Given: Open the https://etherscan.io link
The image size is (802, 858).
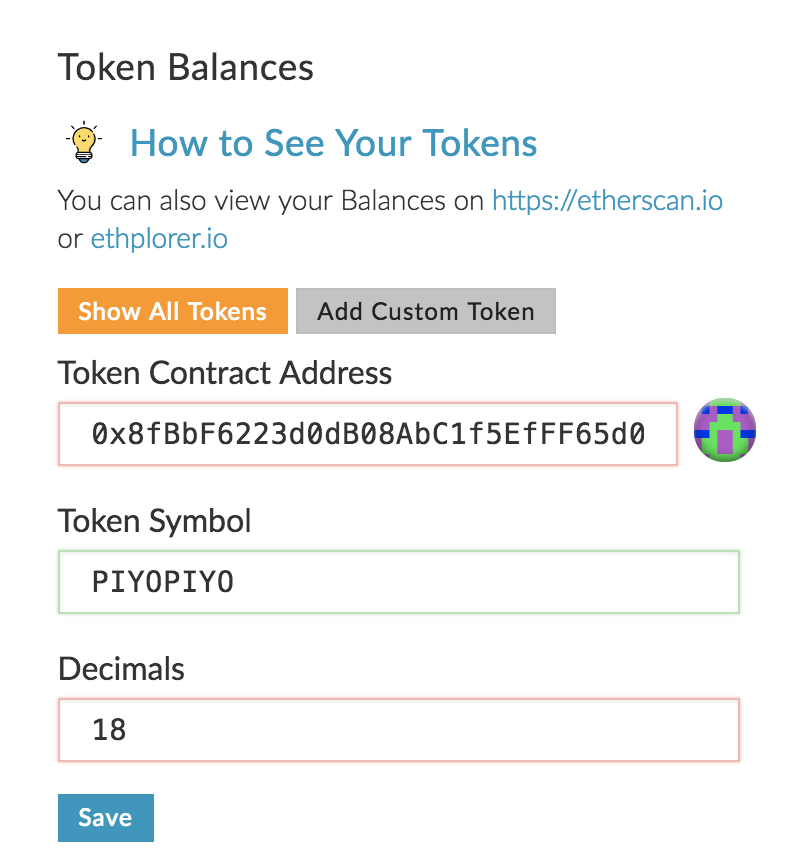Looking at the screenshot, I should tap(607, 200).
